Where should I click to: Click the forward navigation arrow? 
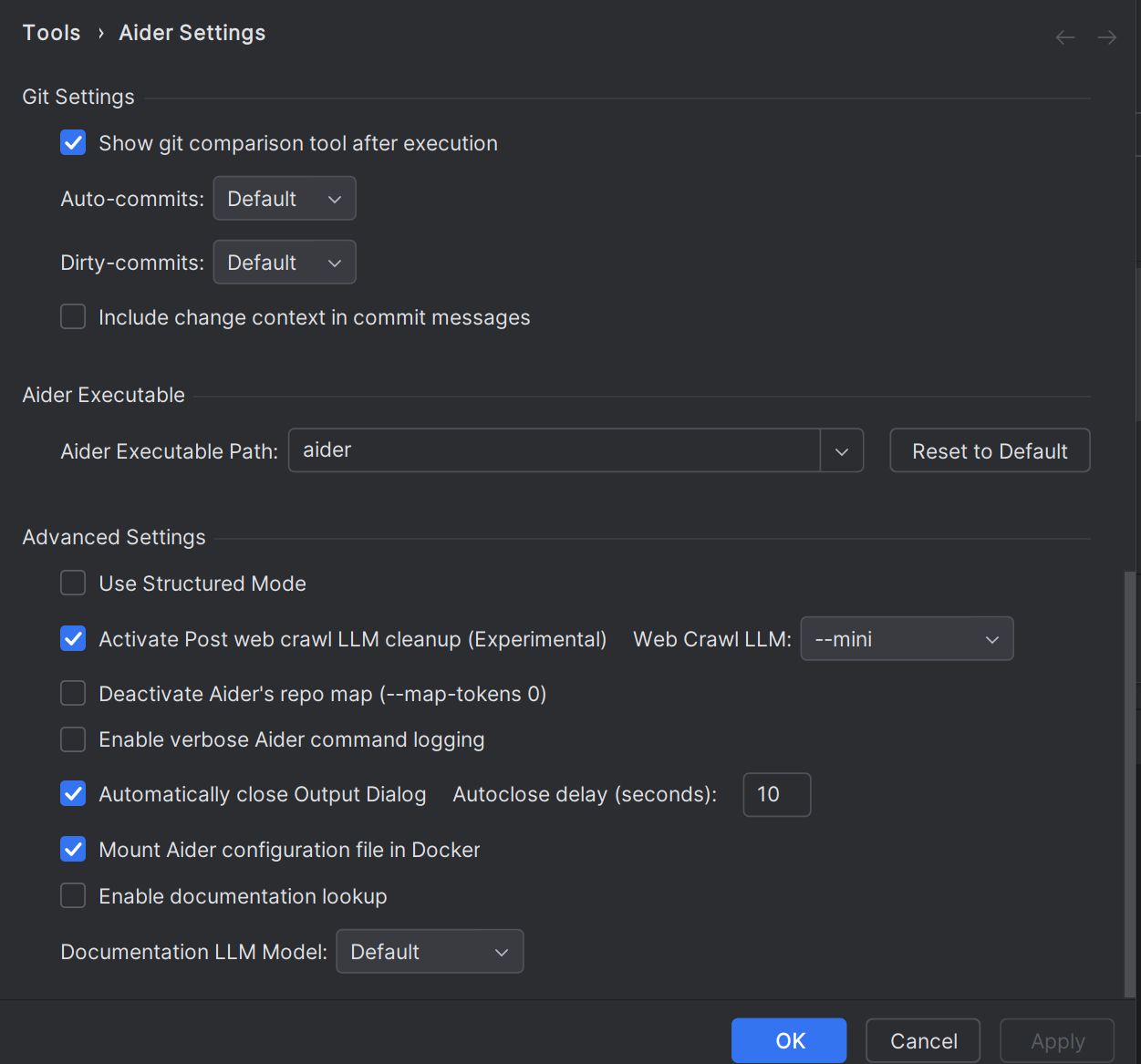[x=1106, y=37]
